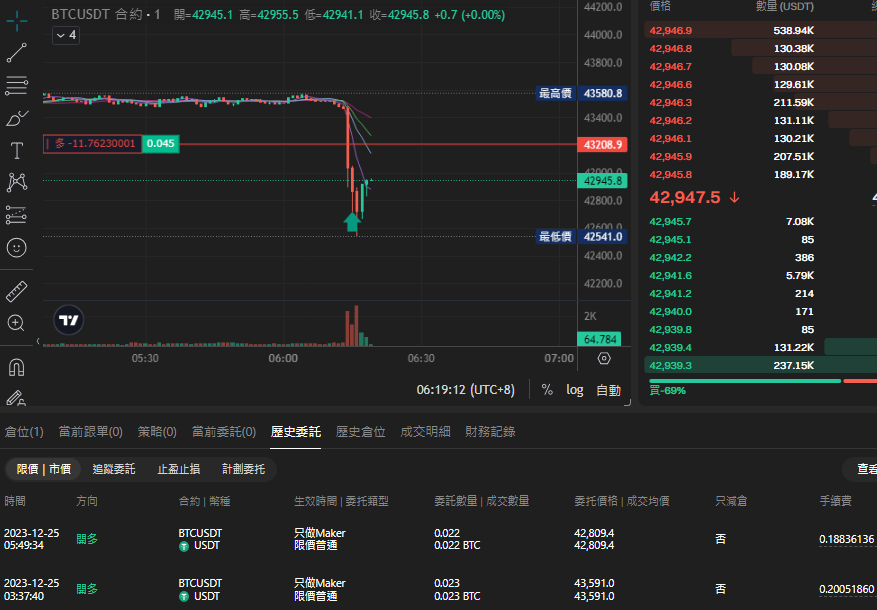
Task: Open the 策略(0) tab
Action: pyautogui.click(x=157, y=432)
